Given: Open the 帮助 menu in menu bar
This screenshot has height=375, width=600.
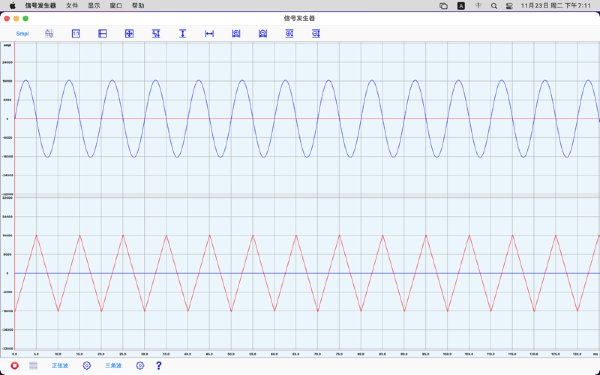Looking at the screenshot, I should (x=138, y=6).
